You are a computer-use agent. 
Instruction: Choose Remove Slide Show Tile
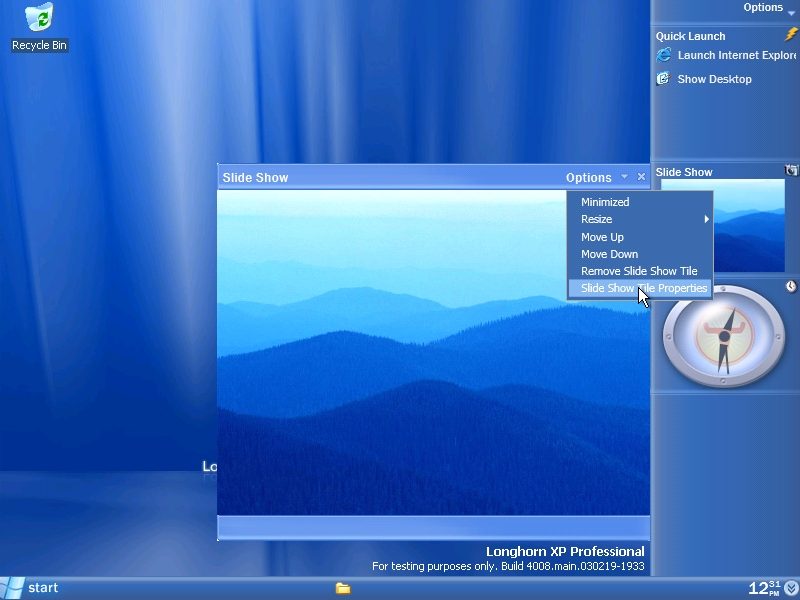coord(639,271)
